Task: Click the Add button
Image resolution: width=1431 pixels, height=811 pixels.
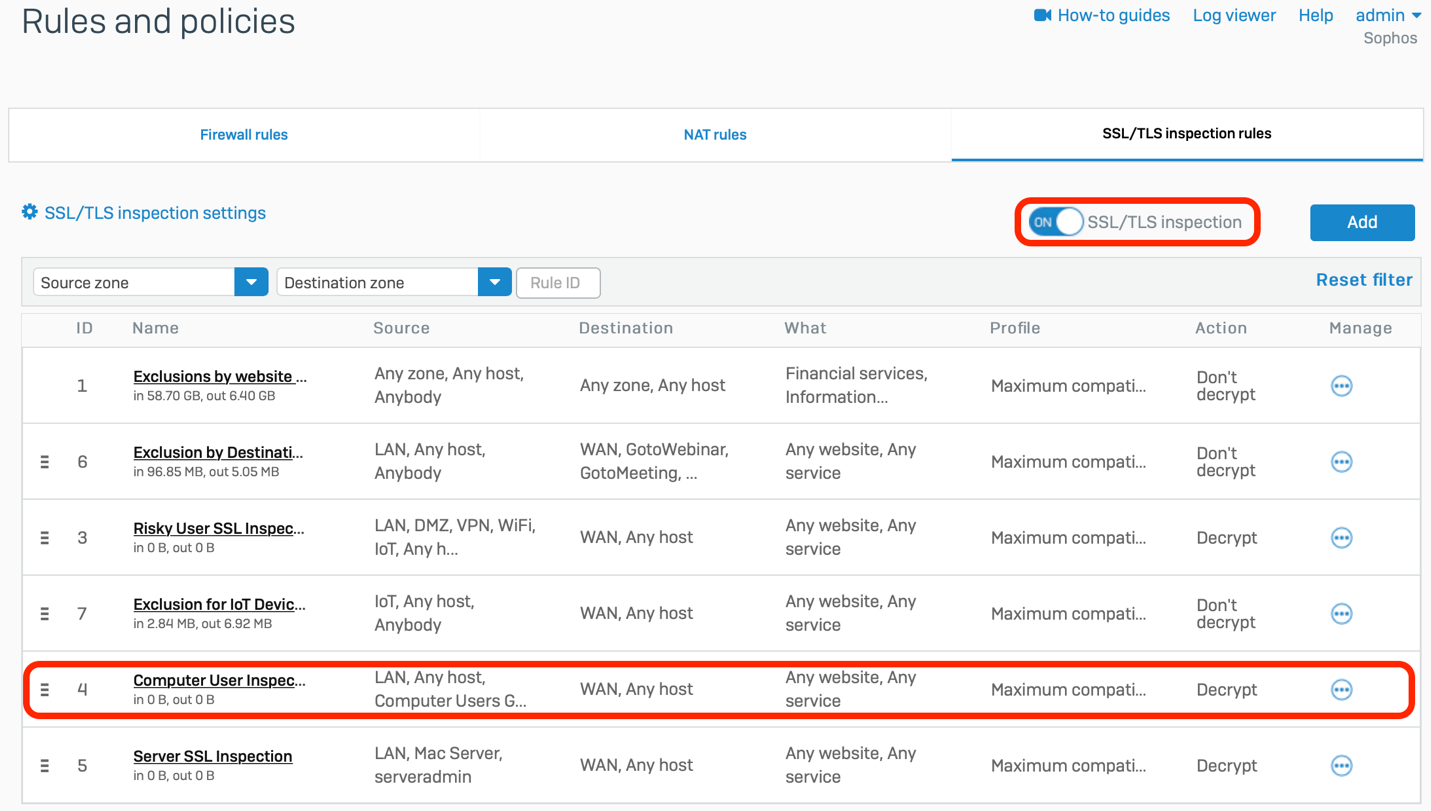Action: (1362, 222)
